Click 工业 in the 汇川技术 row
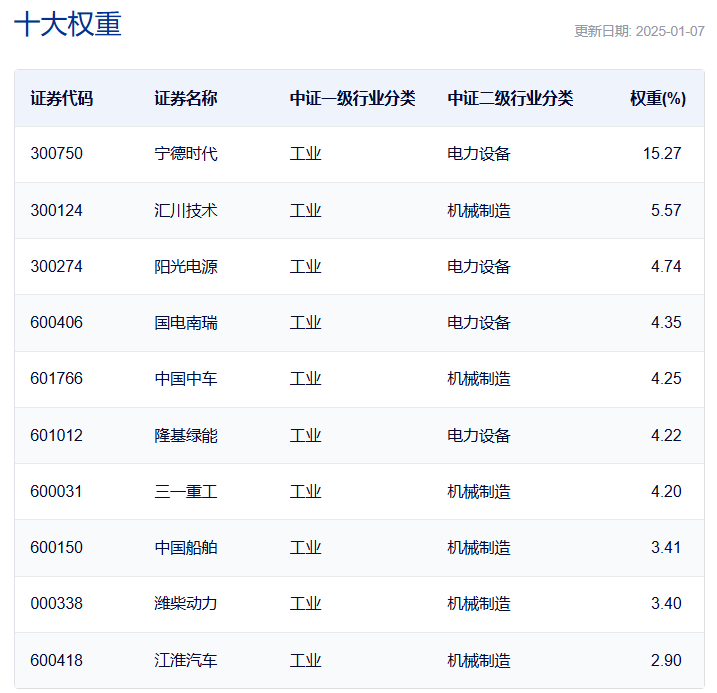 pyautogui.click(x=305, y=210)
